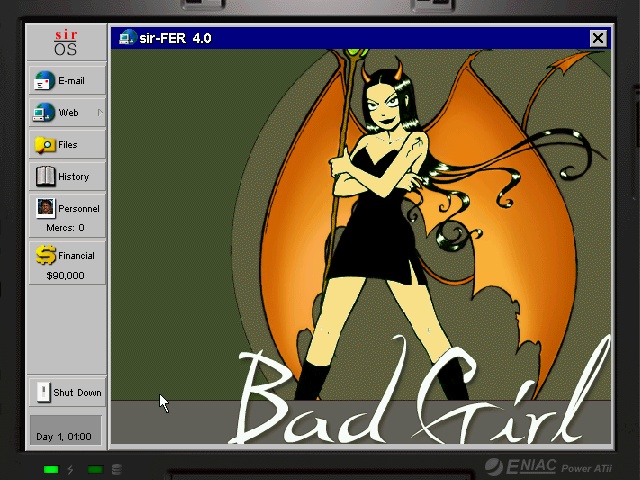
Task: Click the sirOS logo
Action: point(65,43)
